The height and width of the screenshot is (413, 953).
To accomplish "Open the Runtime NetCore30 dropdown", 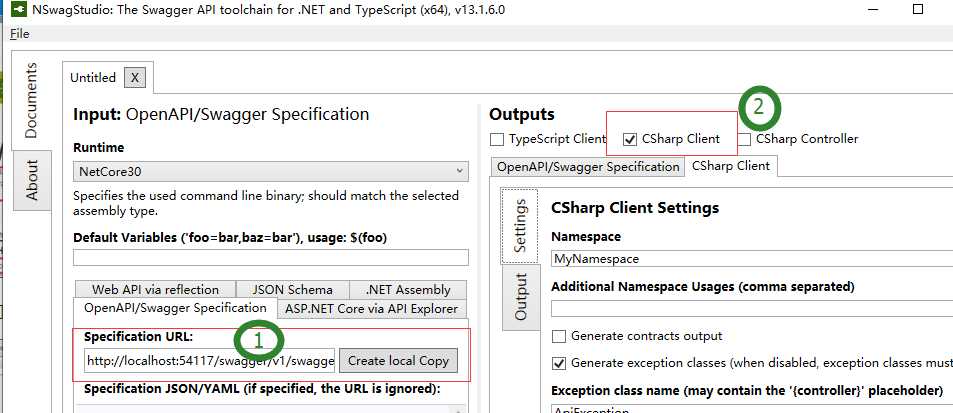I will pyautogui.click(x=270, y=172).
